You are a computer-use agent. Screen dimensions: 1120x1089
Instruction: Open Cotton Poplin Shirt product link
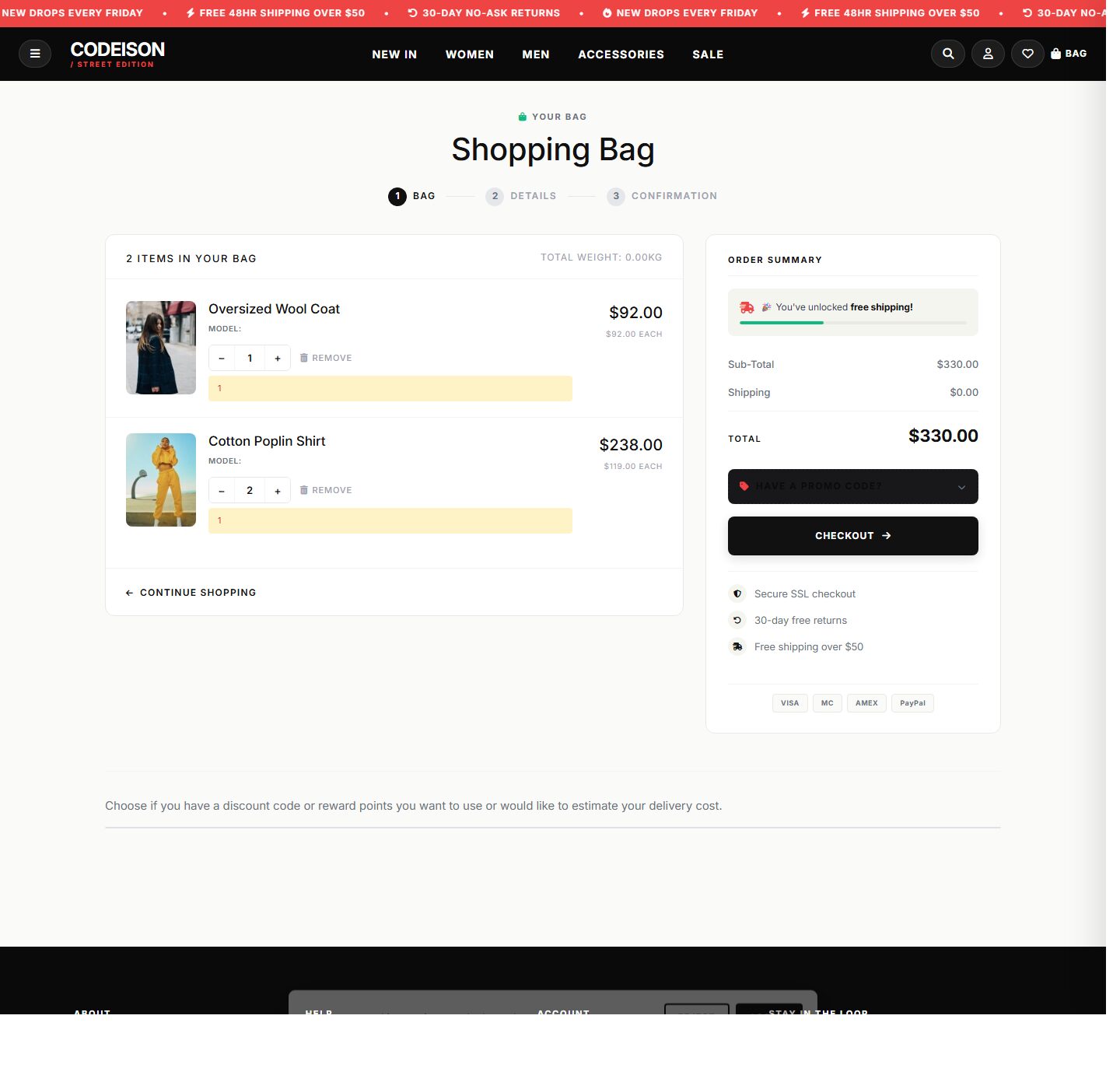click(267, 441)
